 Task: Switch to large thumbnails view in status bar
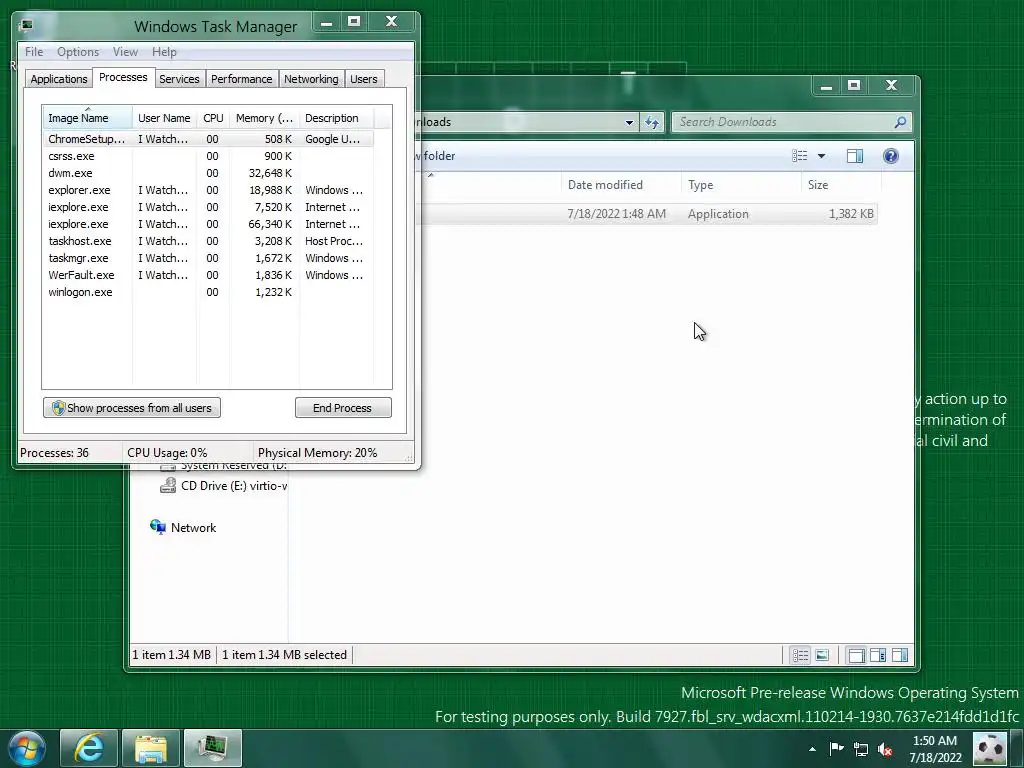[822, 655]
